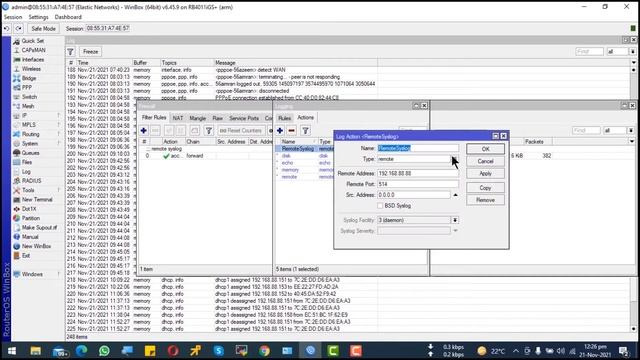Switch to Actions tab in Logging window
The height and width of the screenshot is (360, 640).
point(306,118)
